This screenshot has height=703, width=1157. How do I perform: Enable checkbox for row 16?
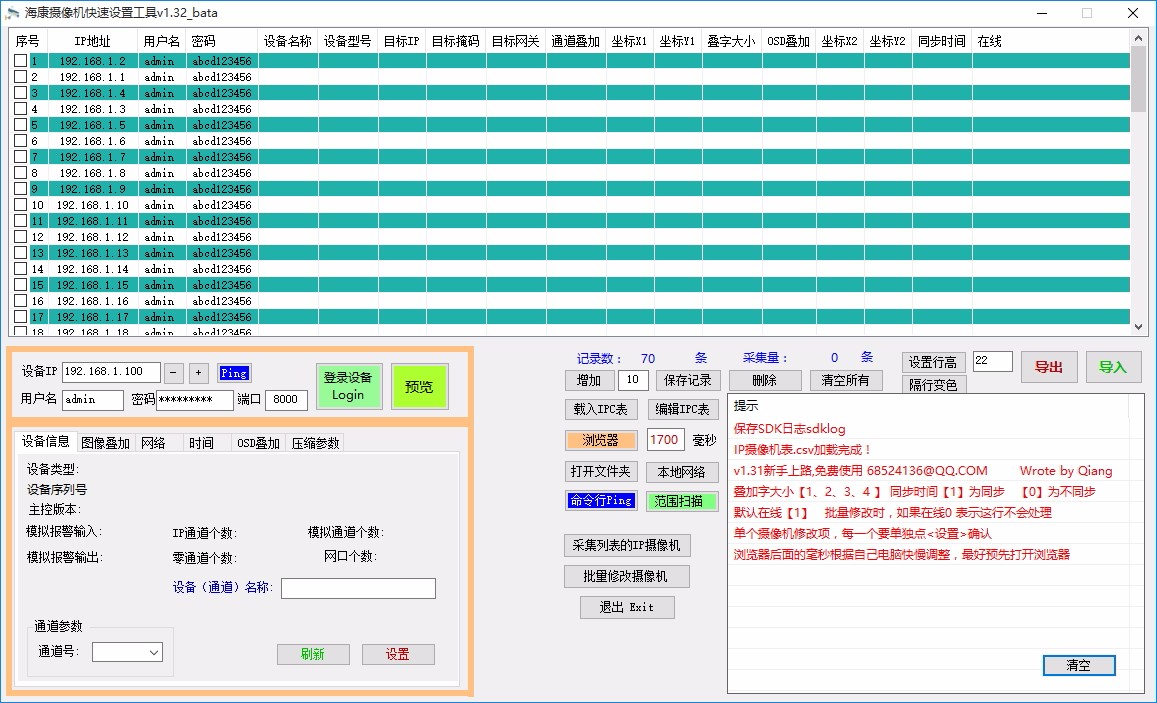coord(21,301)
